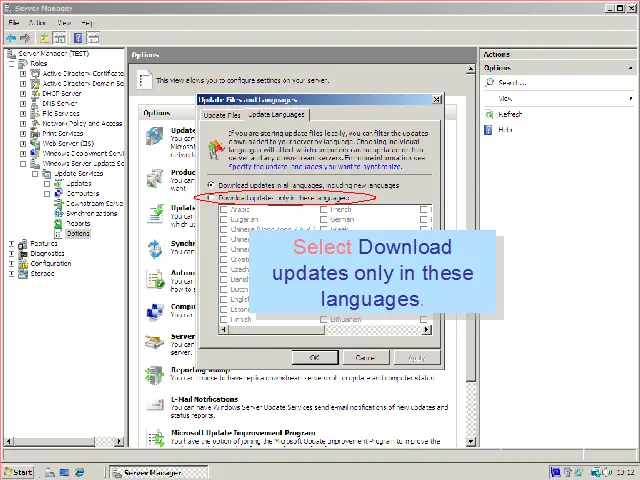The image size is (640, 480).
Task: Click the Products and Classifications icon
Action: (155, 178)
